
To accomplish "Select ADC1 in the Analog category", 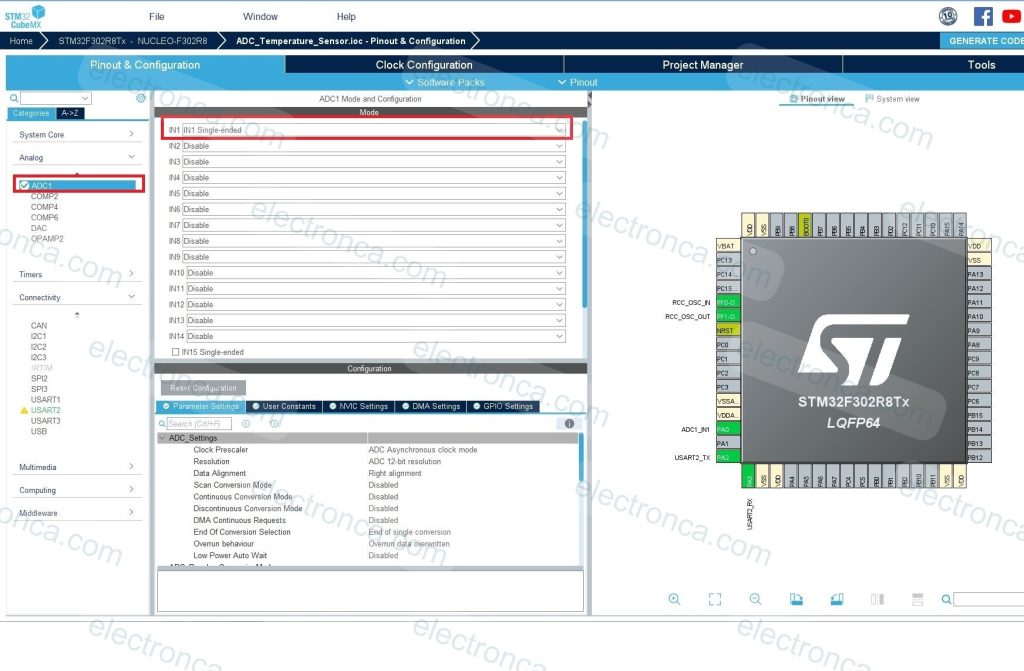I will (41, 184).
